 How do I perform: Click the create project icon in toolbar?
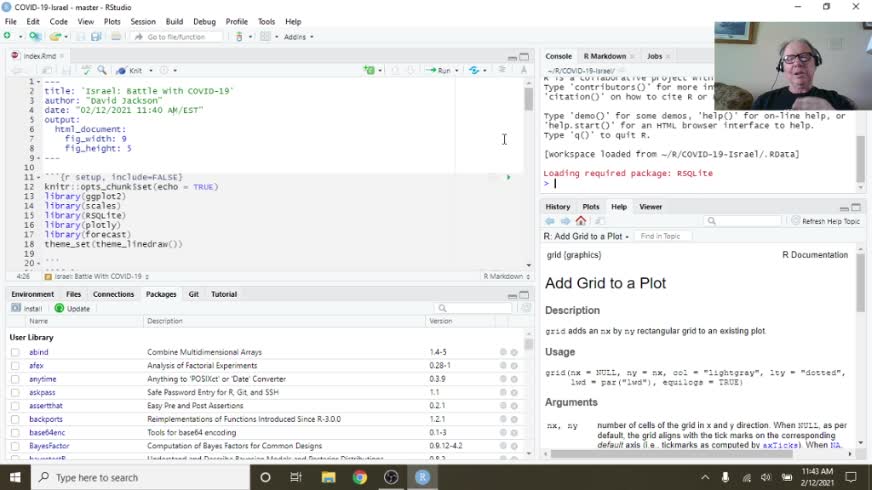pyautogui.click(x=34, y=36)
